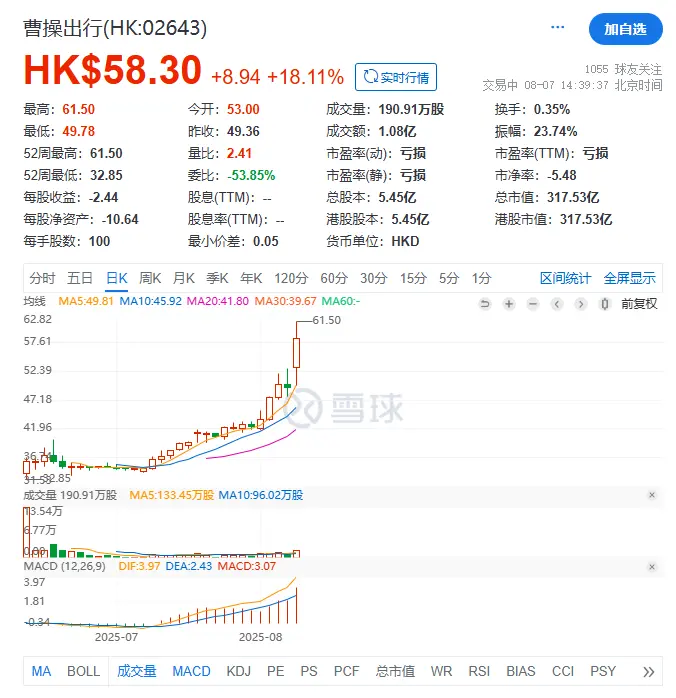Toggle the PS indicator
This screenshot has width=676, height=698.
(309, 671)
